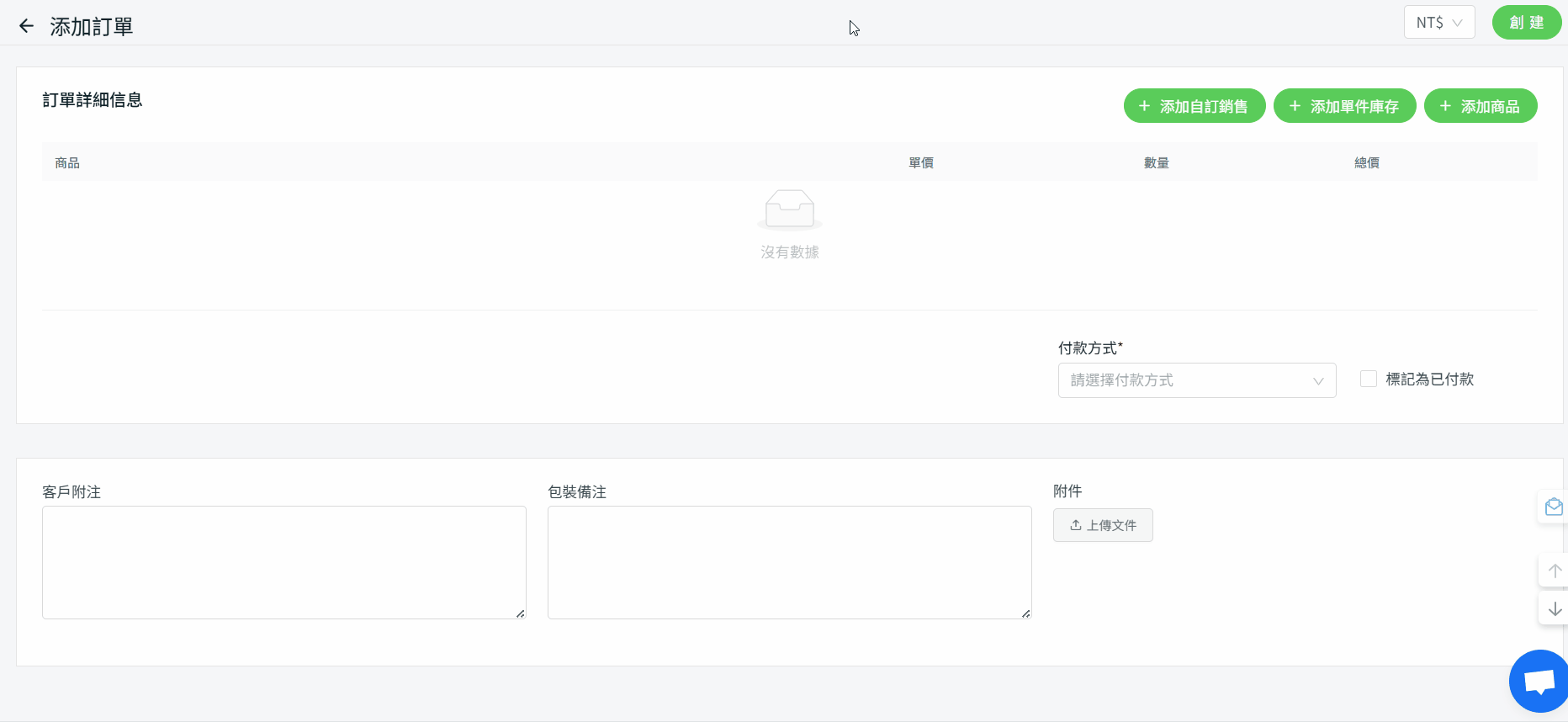1568x722 pixels.
Task: Click the resize handle of 客戶附注 box
Action: click(x=521, y=613)
